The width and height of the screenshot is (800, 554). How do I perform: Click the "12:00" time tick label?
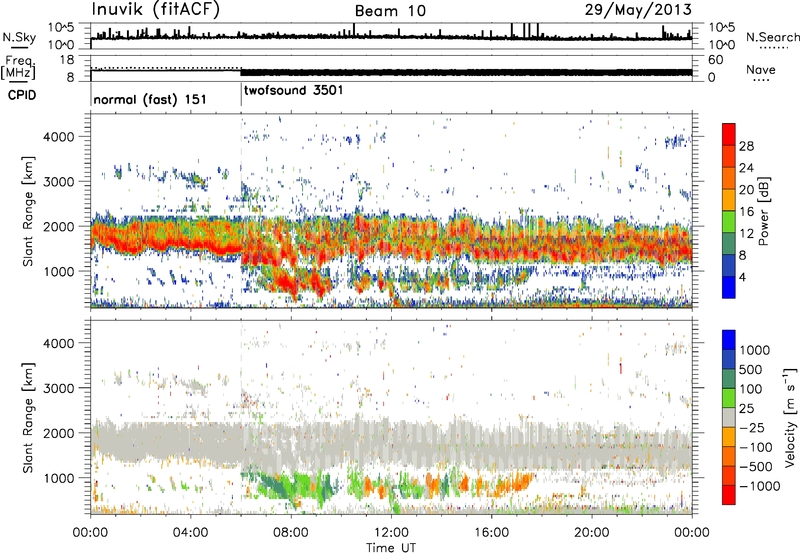pyautogui.click(x=391, y=533)
